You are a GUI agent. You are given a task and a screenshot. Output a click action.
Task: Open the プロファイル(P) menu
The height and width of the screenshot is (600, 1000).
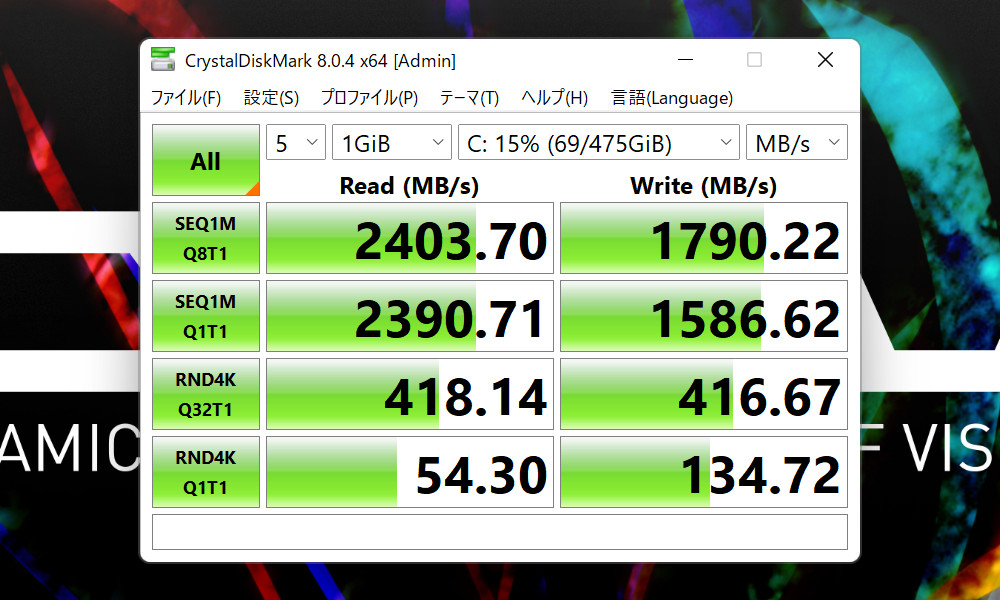tap(369, 98)
